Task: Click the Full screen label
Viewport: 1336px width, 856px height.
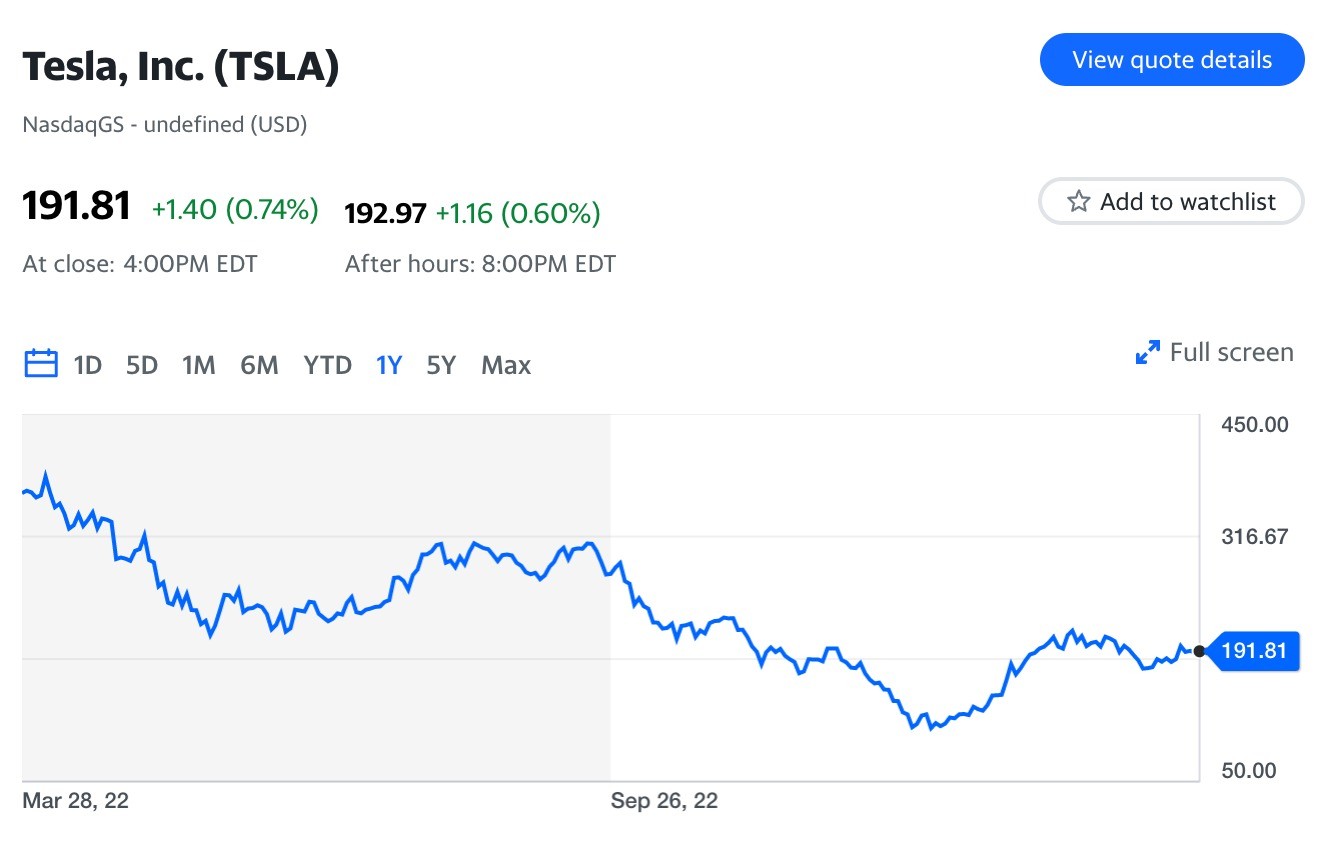Action: point(1231,352)
